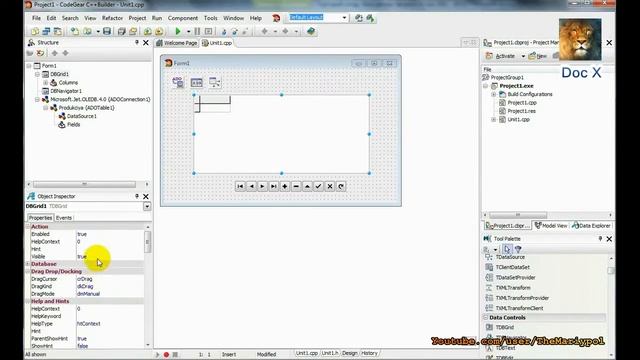Switch to the History tab at the bottom
The image size is (640, 360).
(x=369, y=353)
